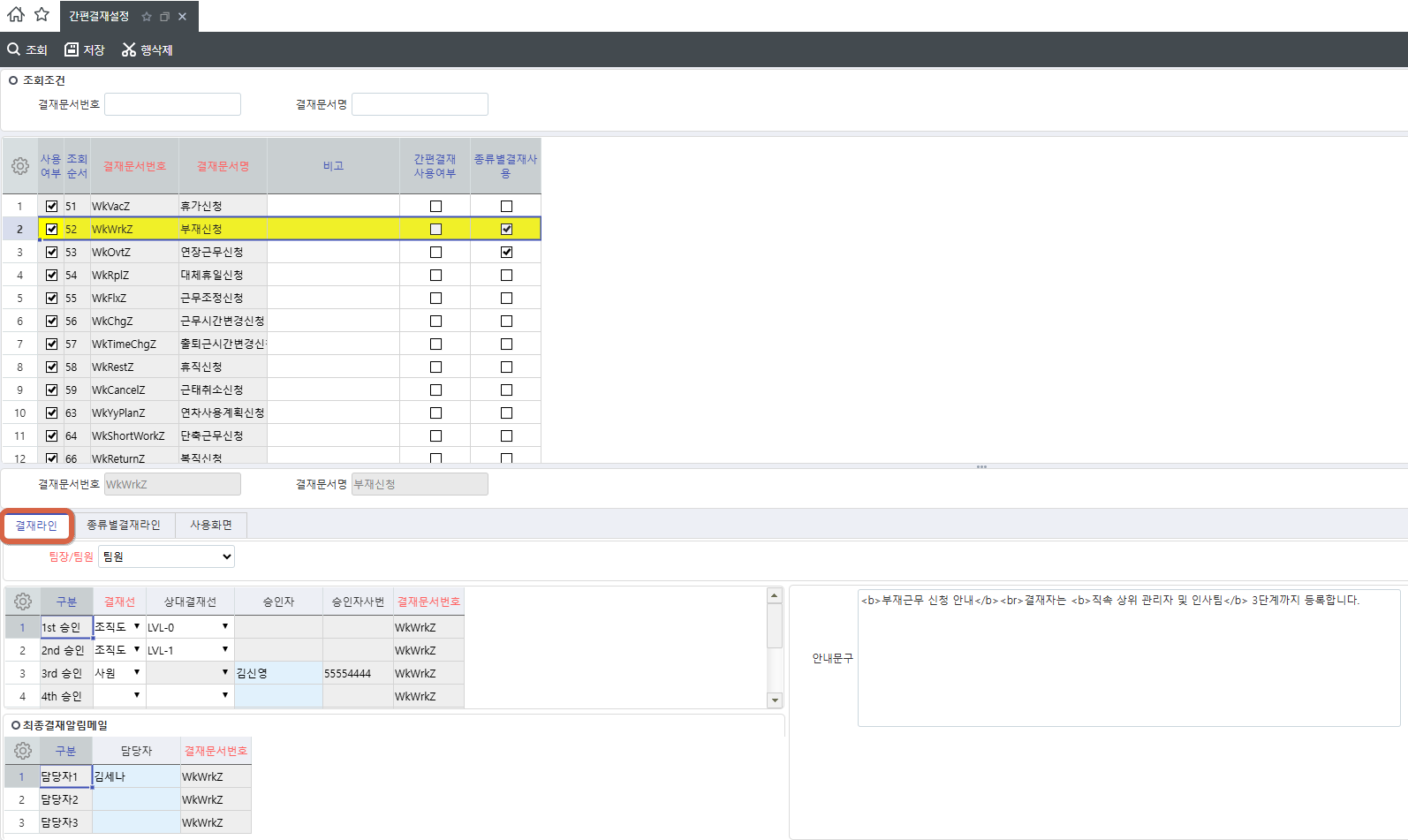The image size is (1408, 840).
Task: Switch to the 사용화면 tab
Action: [211, 525]
